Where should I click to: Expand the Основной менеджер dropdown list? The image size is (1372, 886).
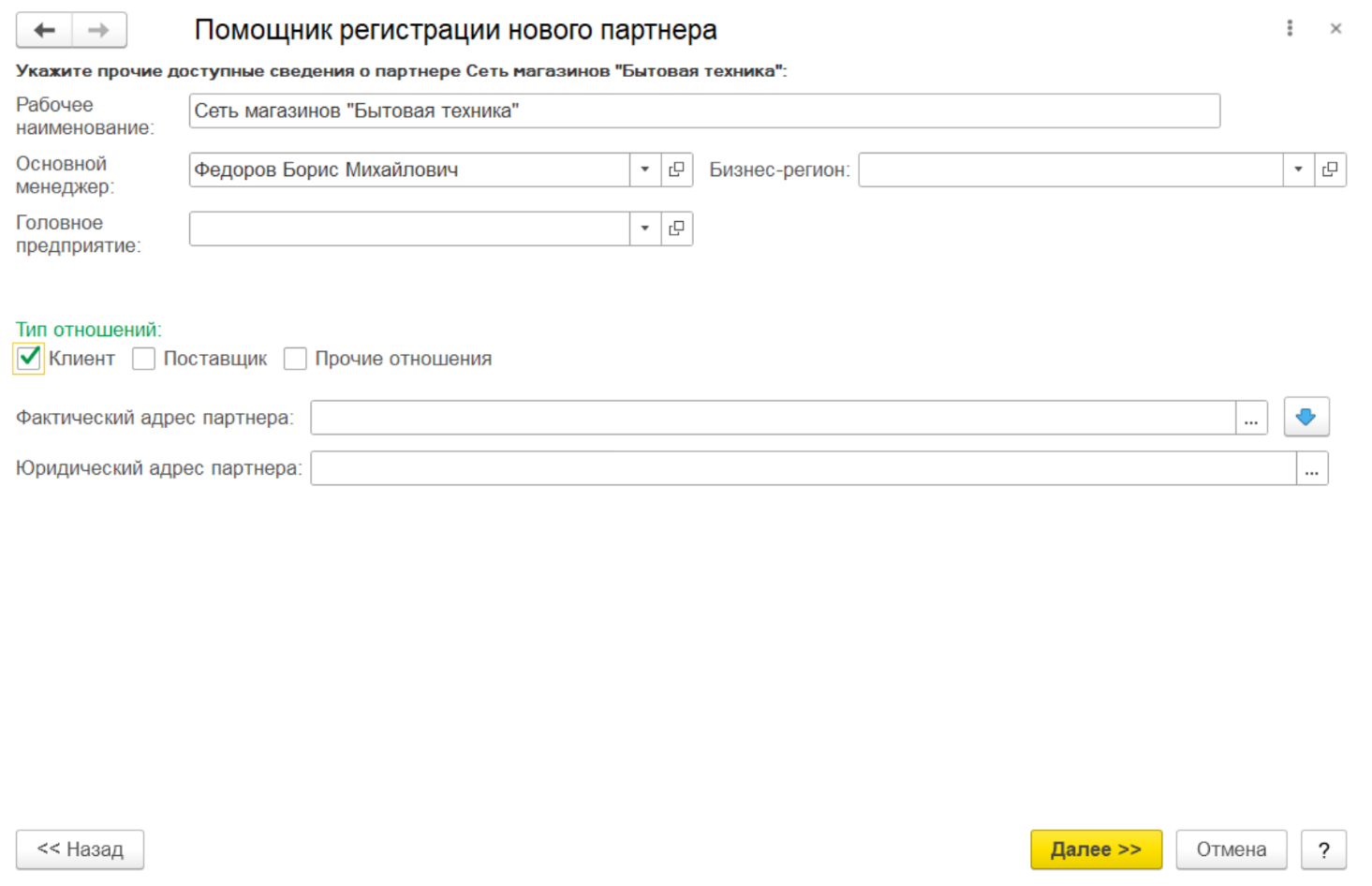click(644, 170)
